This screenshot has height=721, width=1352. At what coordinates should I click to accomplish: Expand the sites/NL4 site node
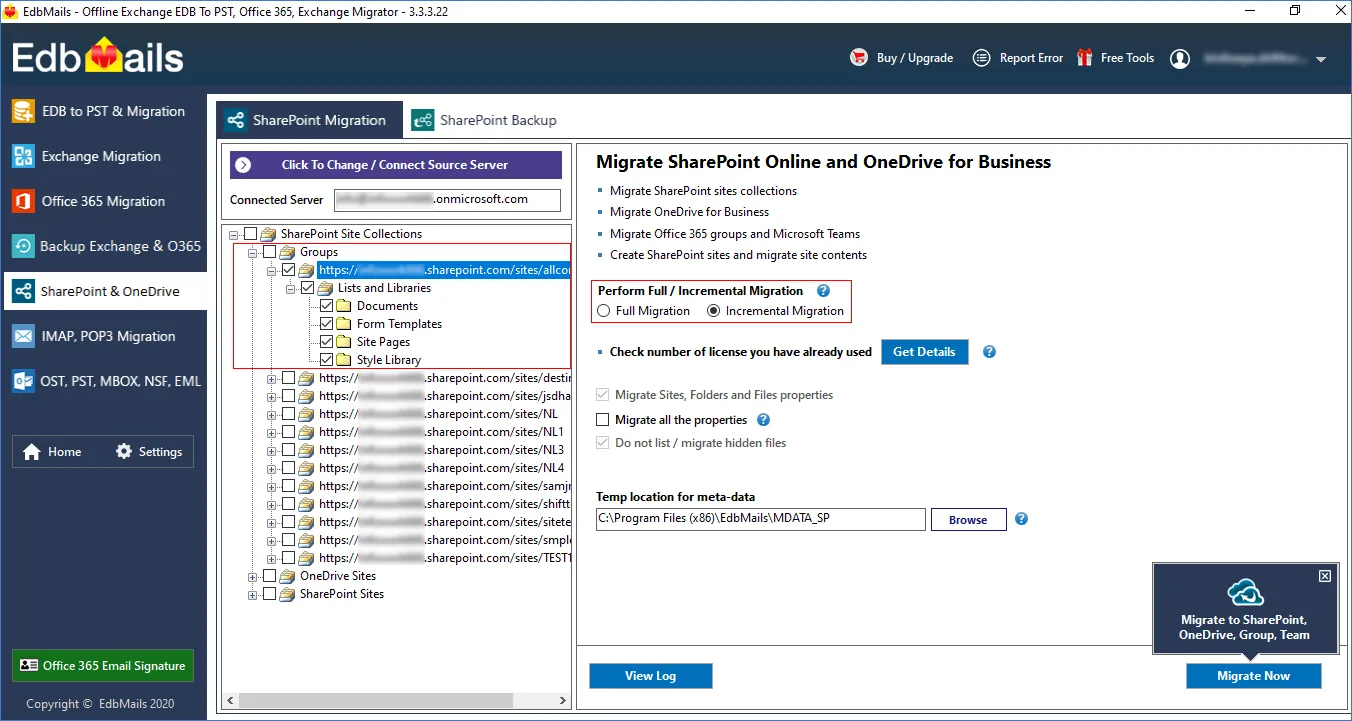(x=272, y=468)
